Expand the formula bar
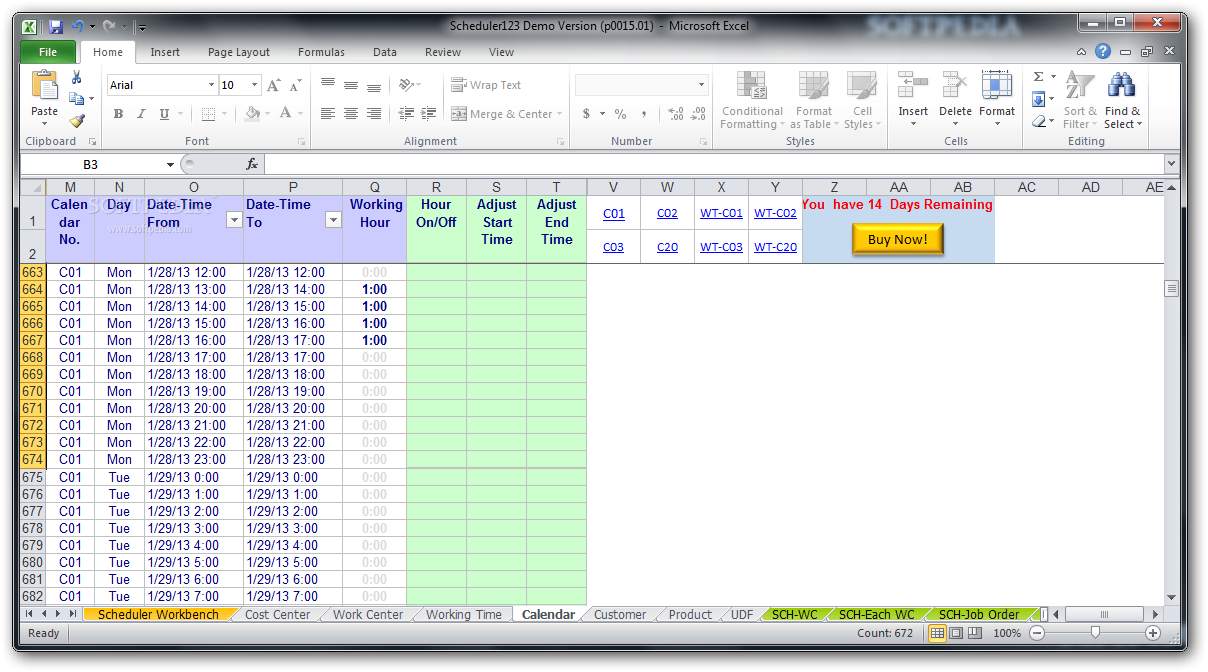This screenshot has height=672, width=1208. point(1171,163)
